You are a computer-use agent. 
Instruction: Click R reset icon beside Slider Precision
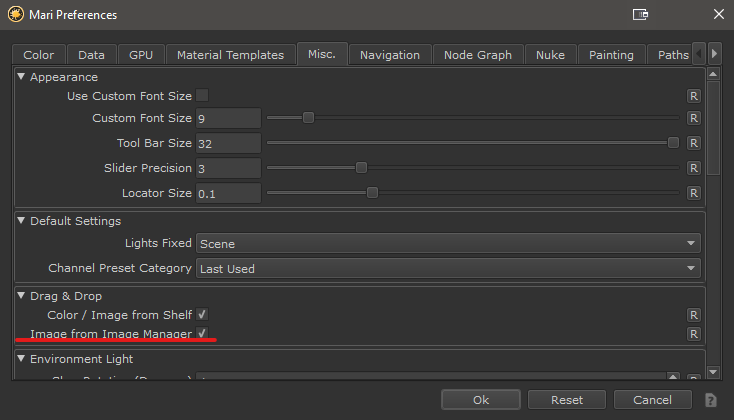point(693,168)
